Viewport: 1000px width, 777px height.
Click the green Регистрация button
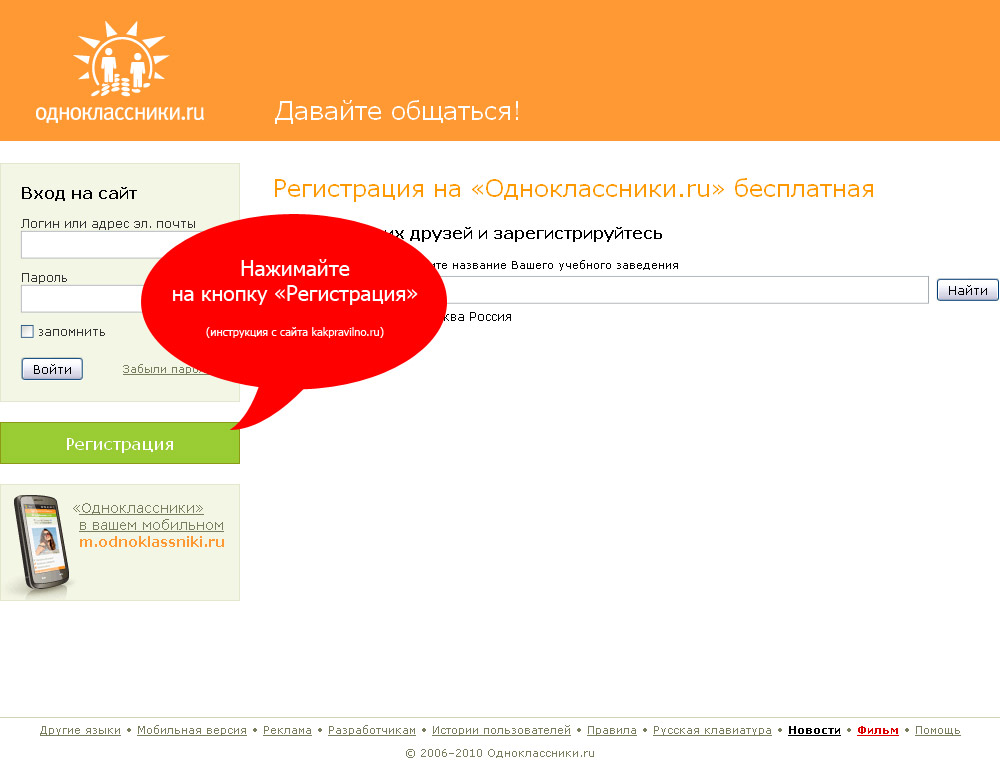click(120, 443)
